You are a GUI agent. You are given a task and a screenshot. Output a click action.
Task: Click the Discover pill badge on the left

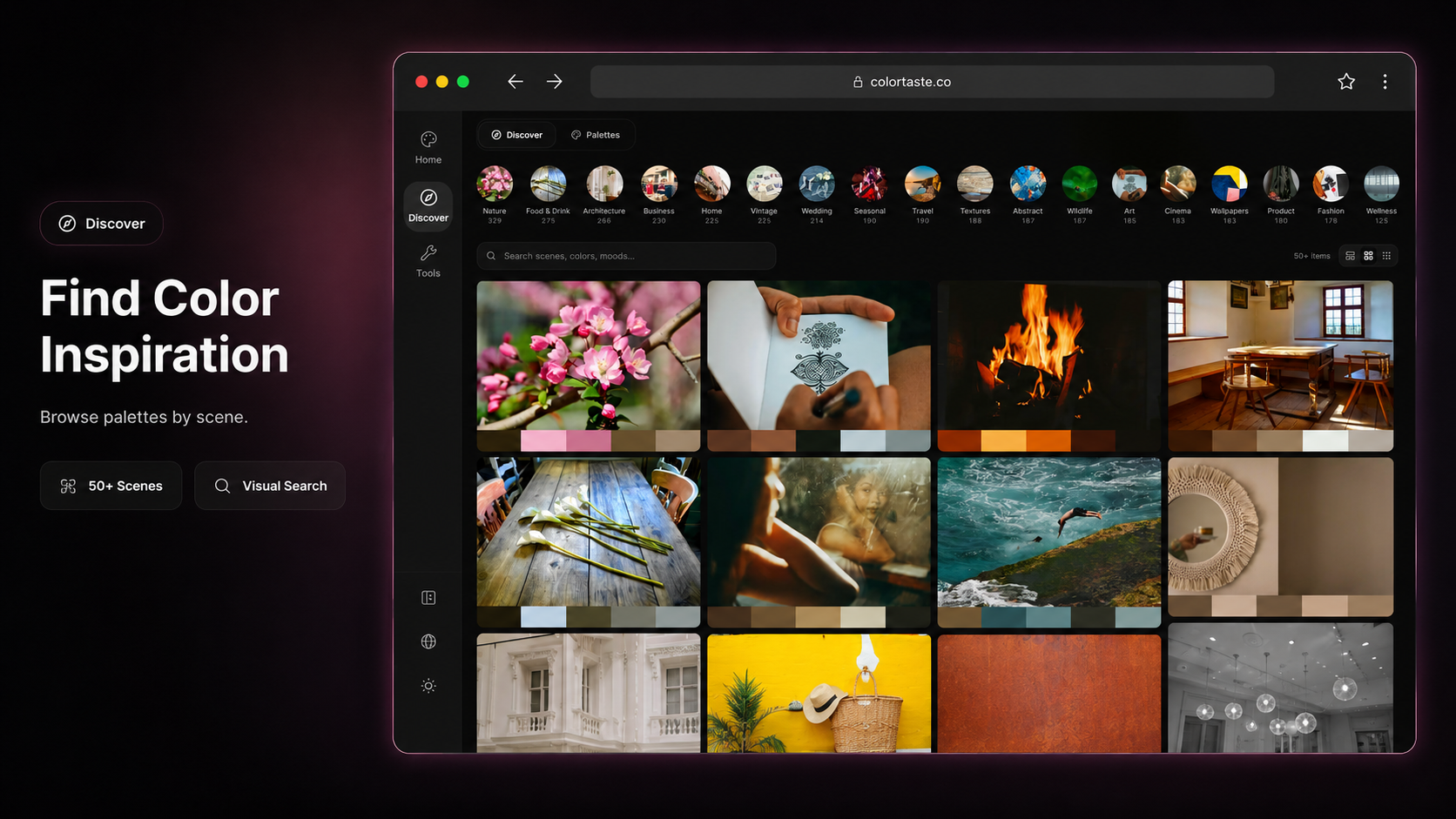pos(102,224)
